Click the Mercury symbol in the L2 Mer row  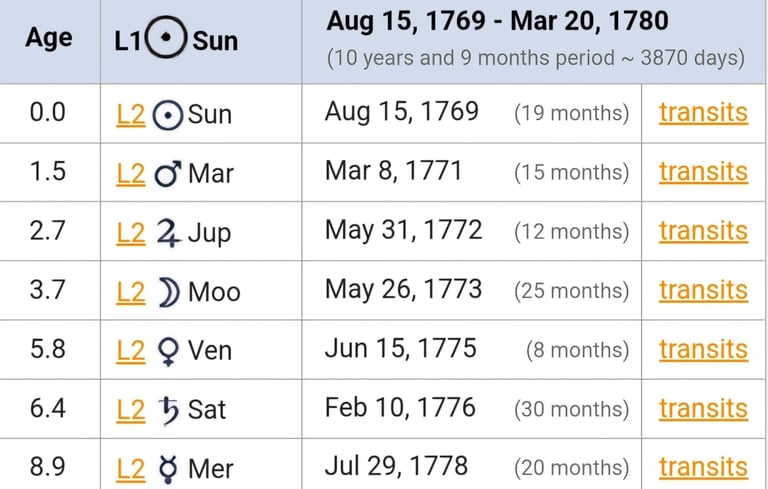tap(167, 467)
